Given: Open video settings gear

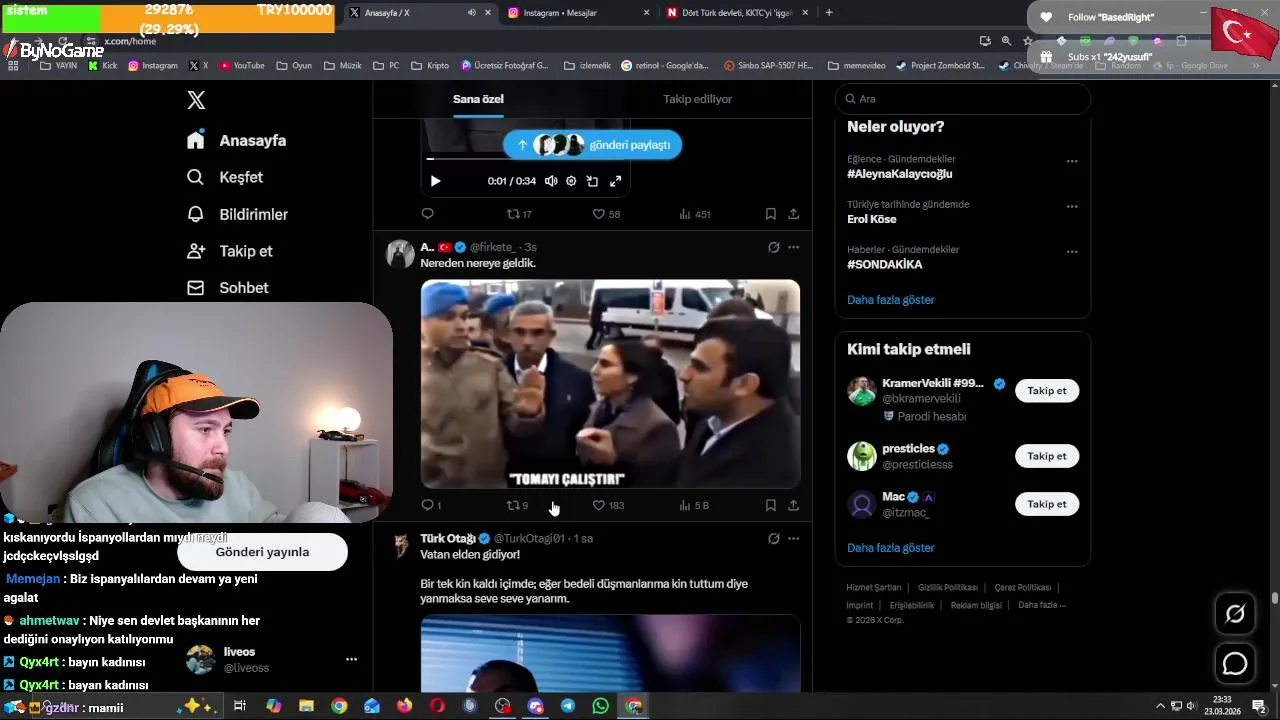Looking at the screenshot, I should pyautogui.click(x=571, y=181).
